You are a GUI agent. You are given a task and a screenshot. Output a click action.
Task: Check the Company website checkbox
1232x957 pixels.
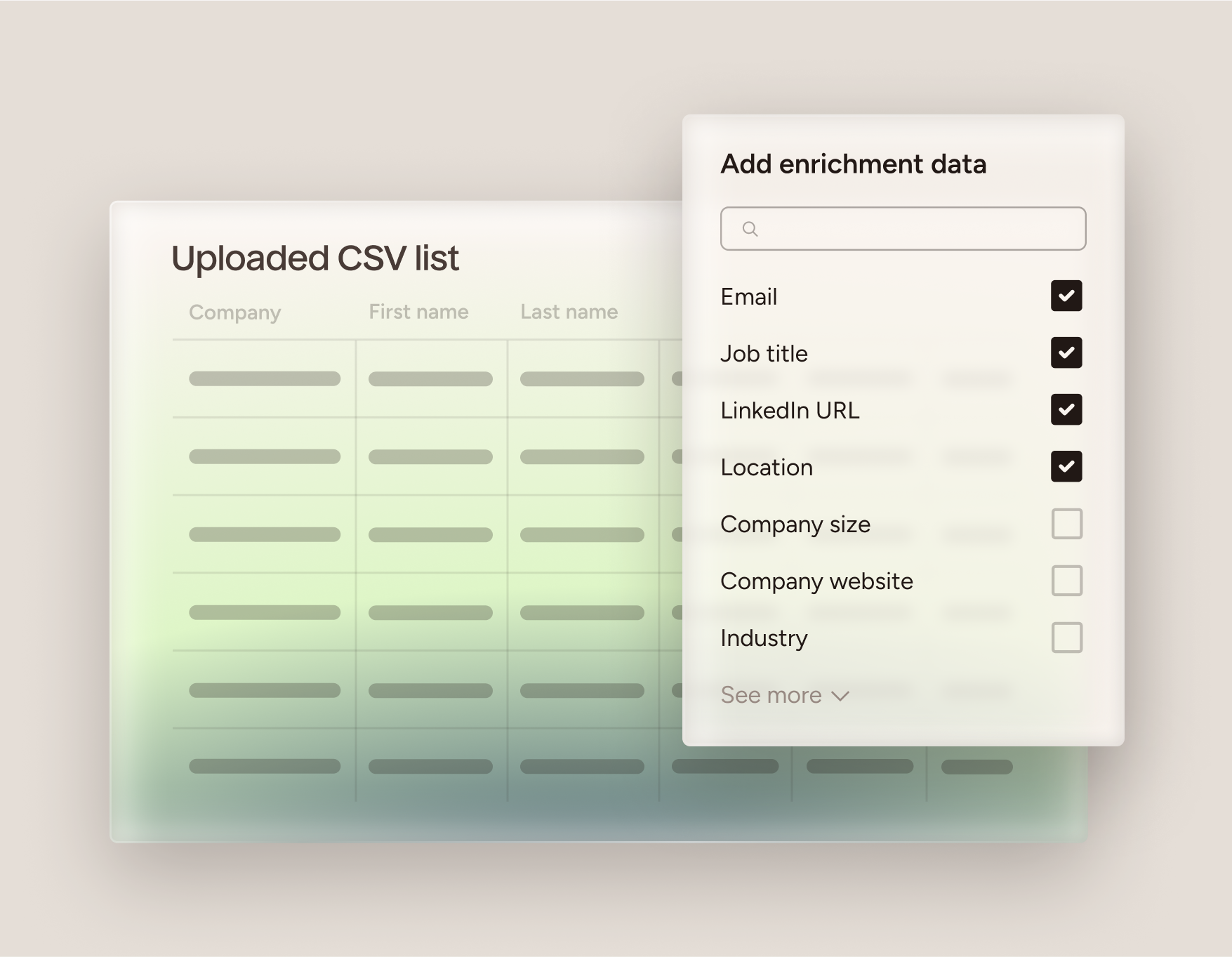point(1066,581)
